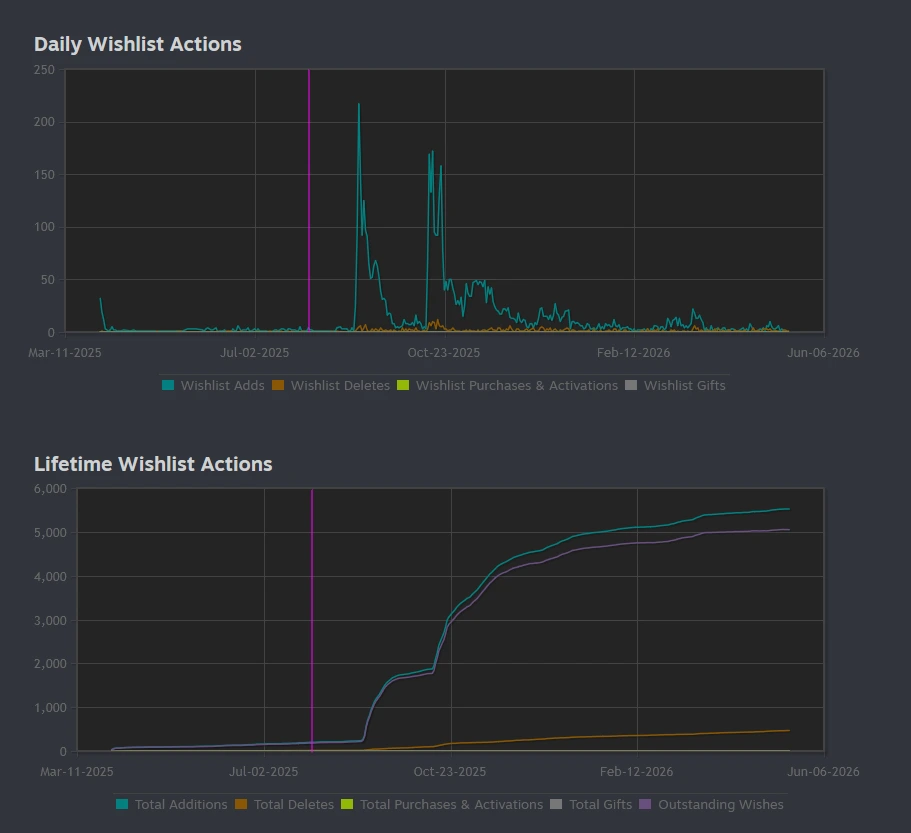Click the Total Additions legend label
This screenshot has width=911, height=833.
pyautogui.click(x=181, y=805)
